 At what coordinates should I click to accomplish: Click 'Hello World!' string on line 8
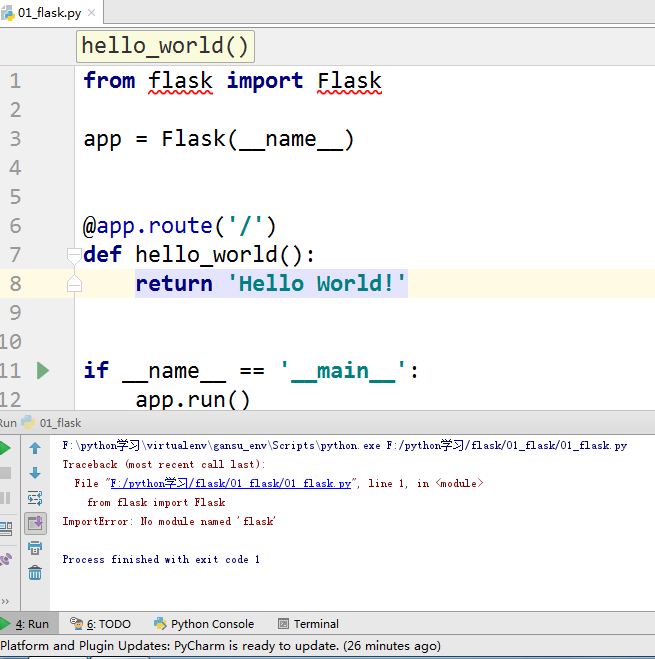[317, 284]
